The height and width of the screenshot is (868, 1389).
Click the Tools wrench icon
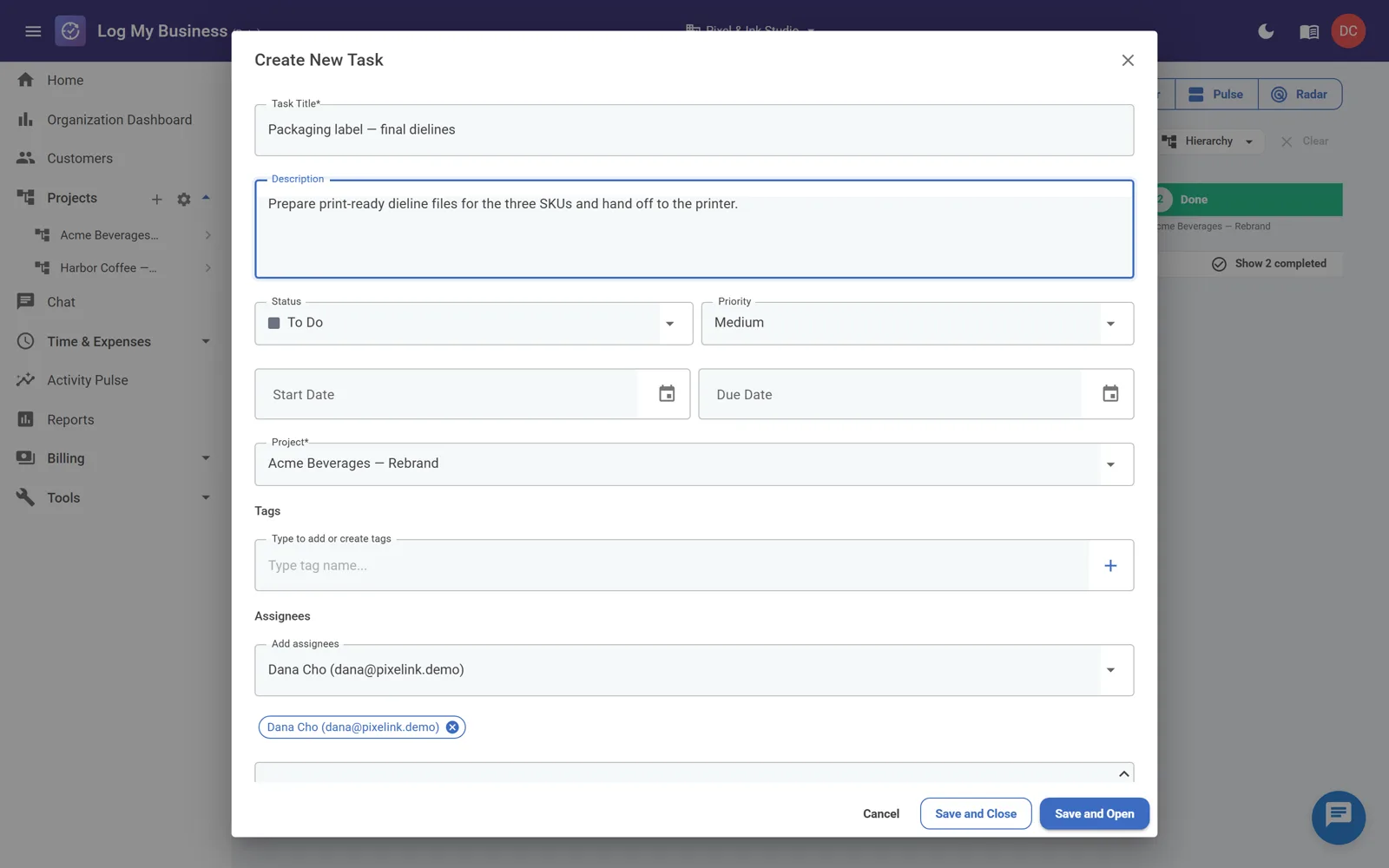[25, 496]
